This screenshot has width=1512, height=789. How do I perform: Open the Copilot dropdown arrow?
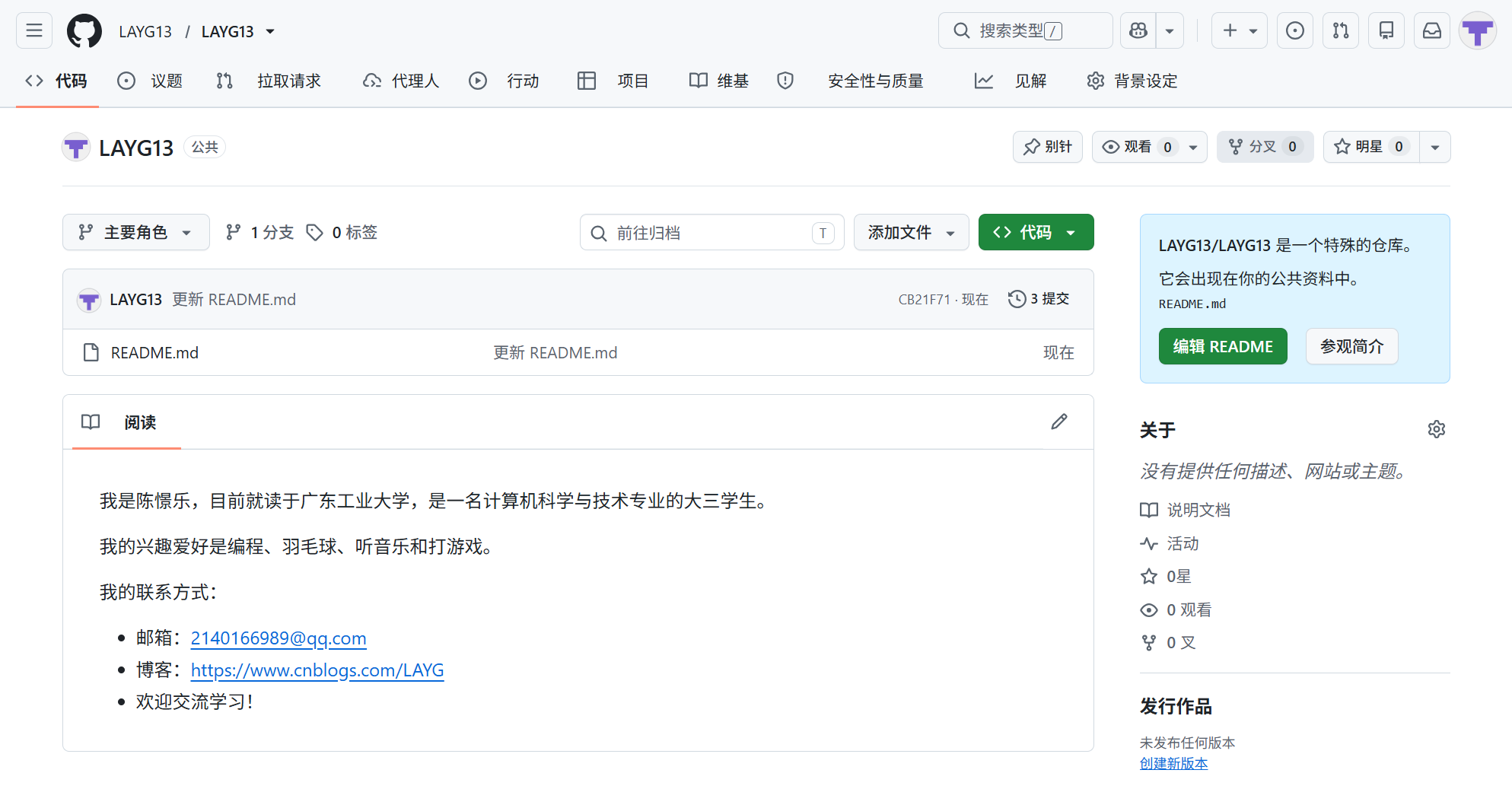coord(1170,31)
